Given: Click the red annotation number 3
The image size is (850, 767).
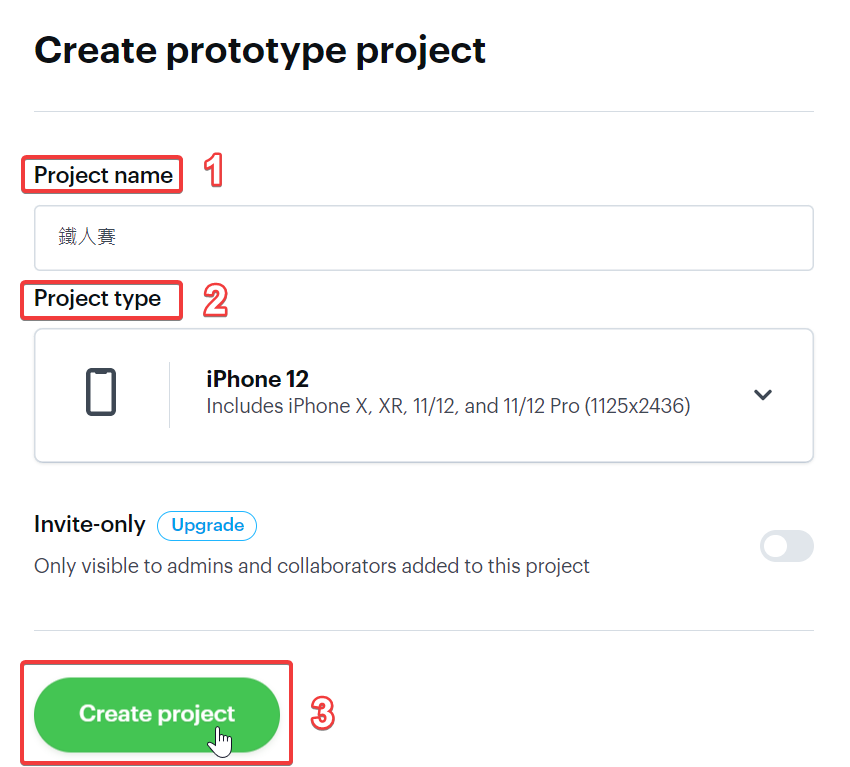Looking at the screenshot, I should (x=321, y=714).
